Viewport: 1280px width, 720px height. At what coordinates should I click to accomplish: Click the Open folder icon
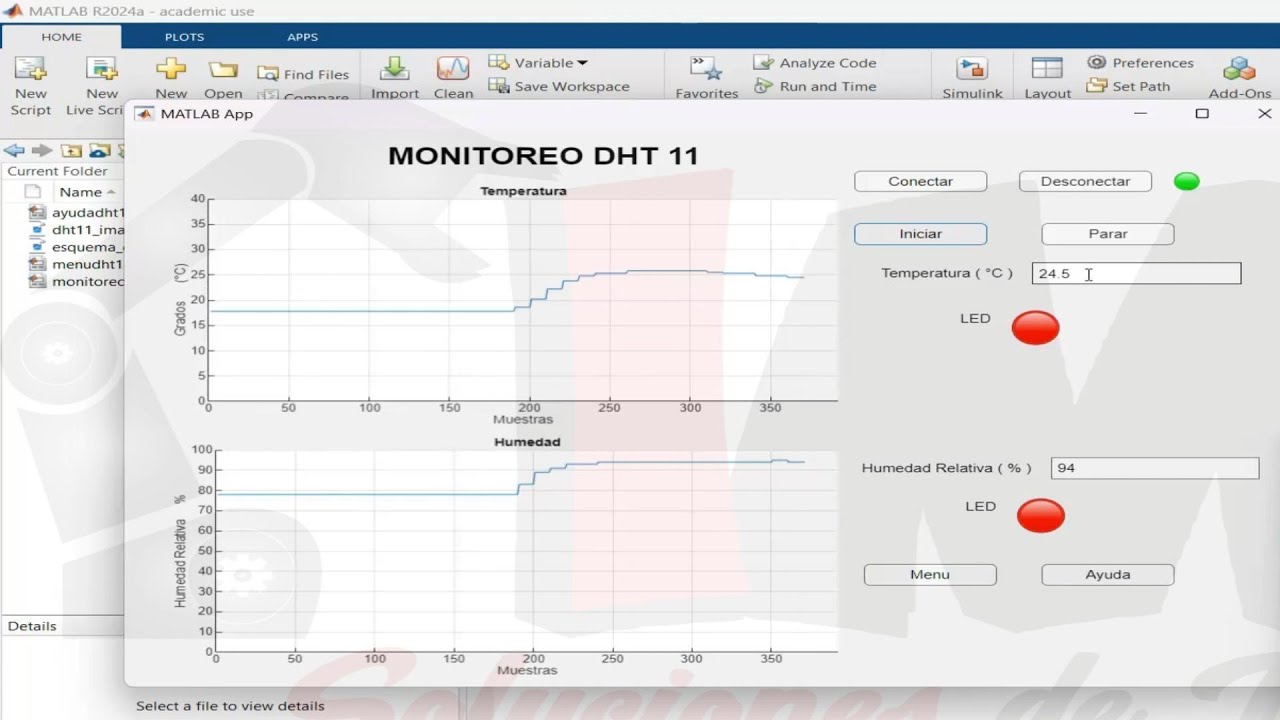coord(223,69)
